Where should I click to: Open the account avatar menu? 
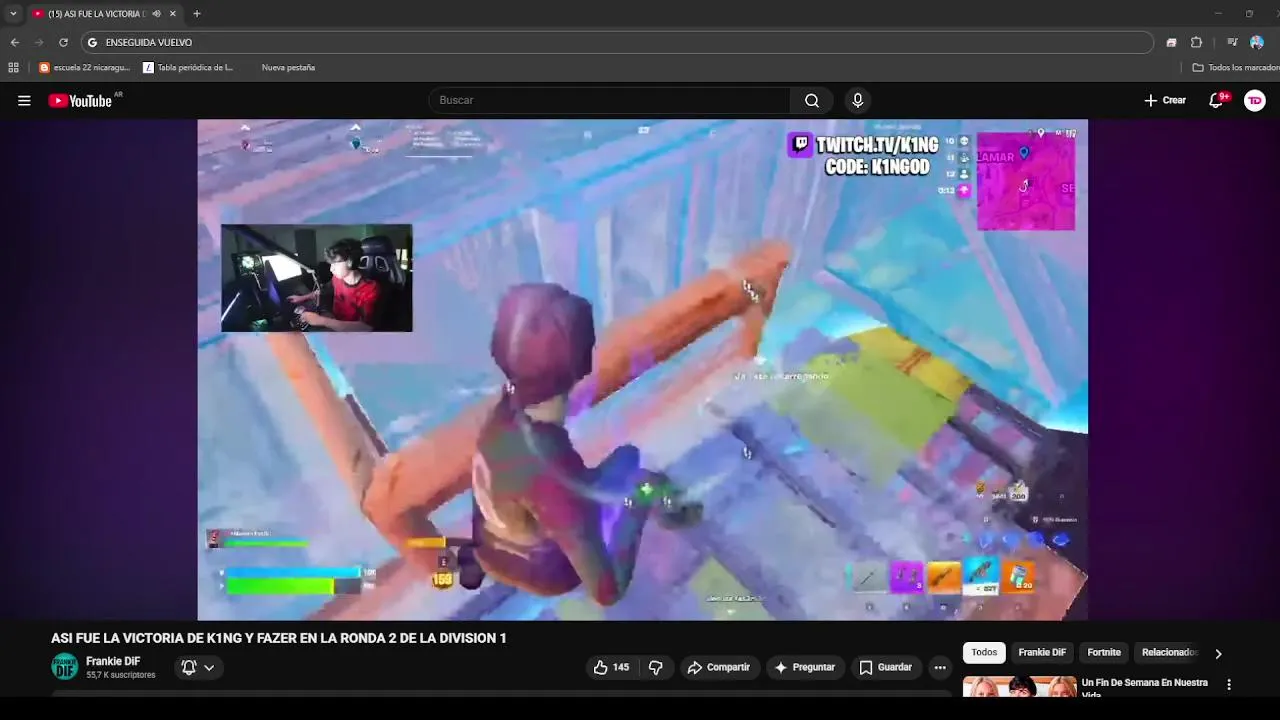point(1255,100)
